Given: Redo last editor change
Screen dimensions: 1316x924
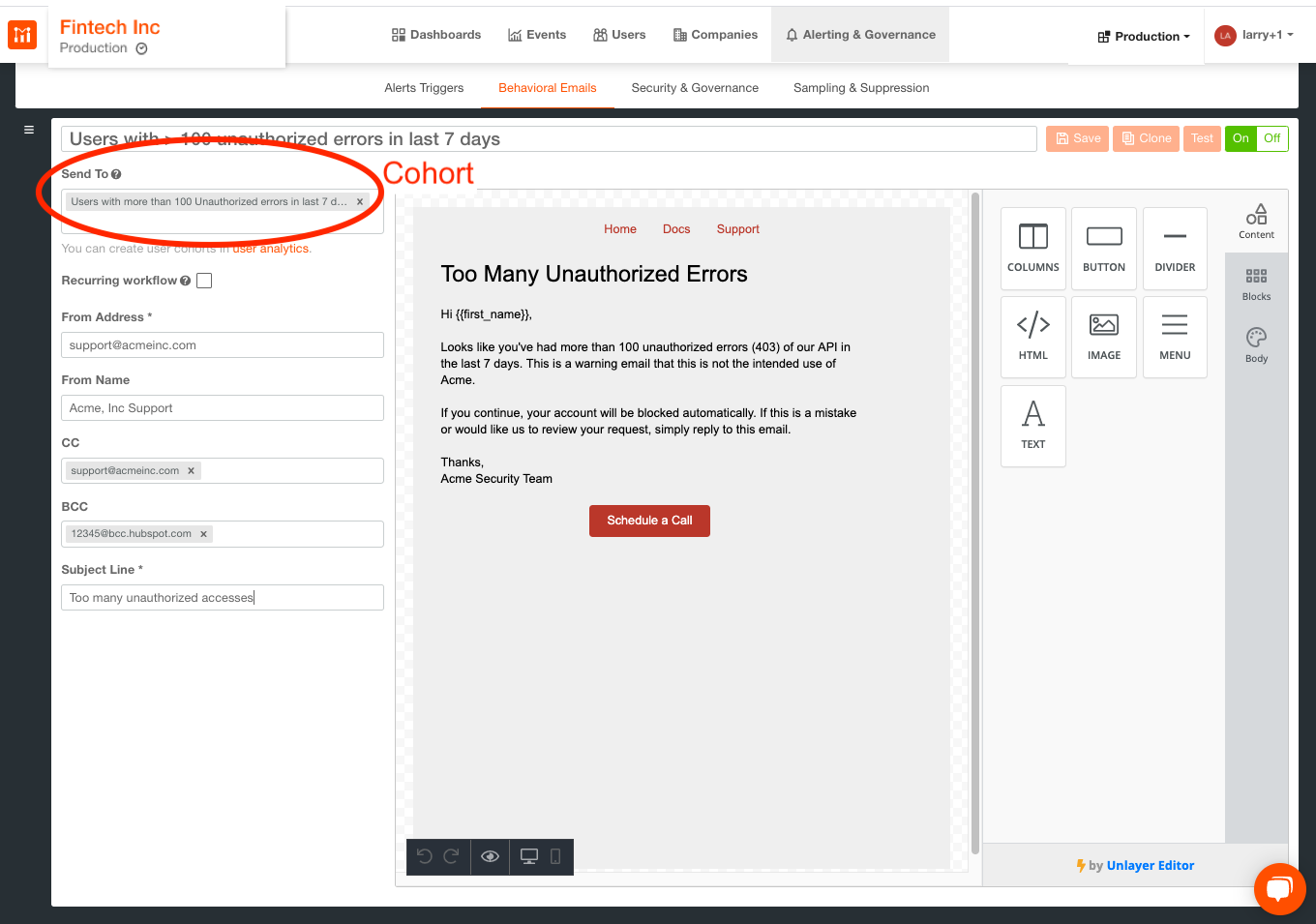Looking at the screenshot, I should pyautogui.click(x=451, y=856).
